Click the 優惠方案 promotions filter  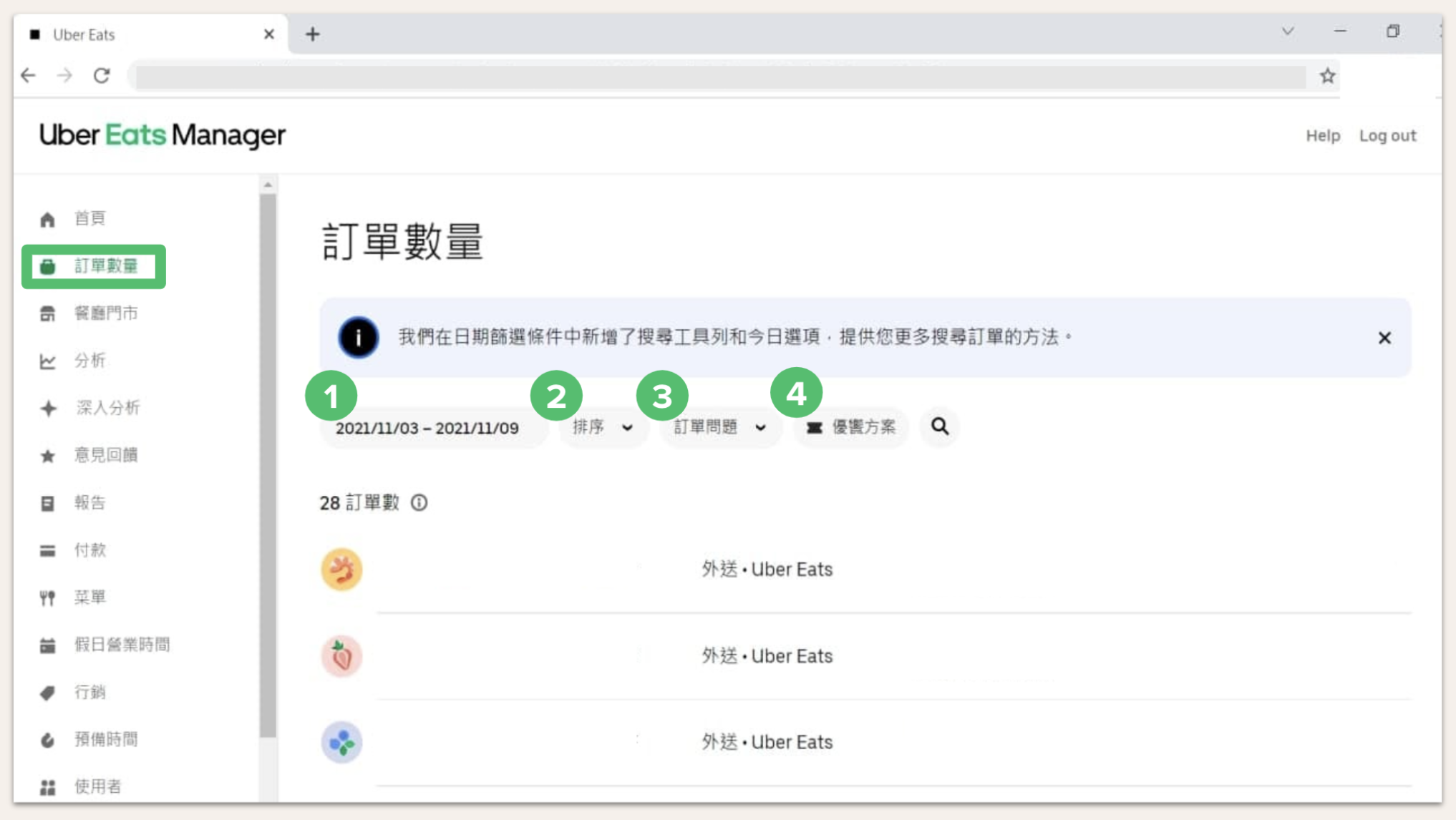point(850,427)
